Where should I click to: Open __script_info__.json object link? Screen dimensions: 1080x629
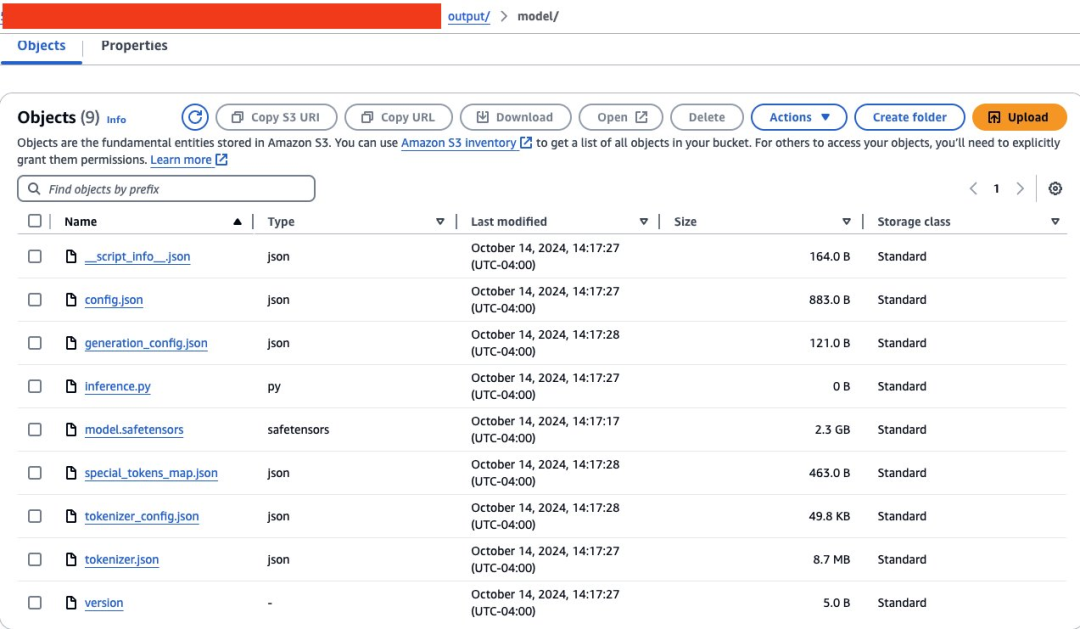tap(138, 256)
